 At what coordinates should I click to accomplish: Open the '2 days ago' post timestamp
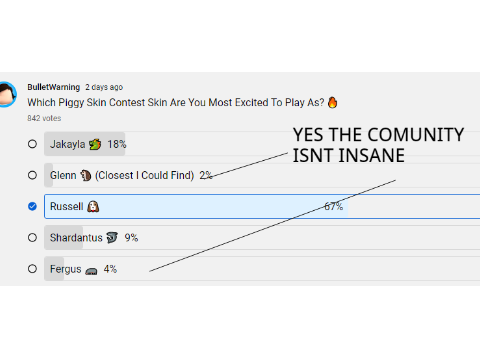[x=104, y=87]
